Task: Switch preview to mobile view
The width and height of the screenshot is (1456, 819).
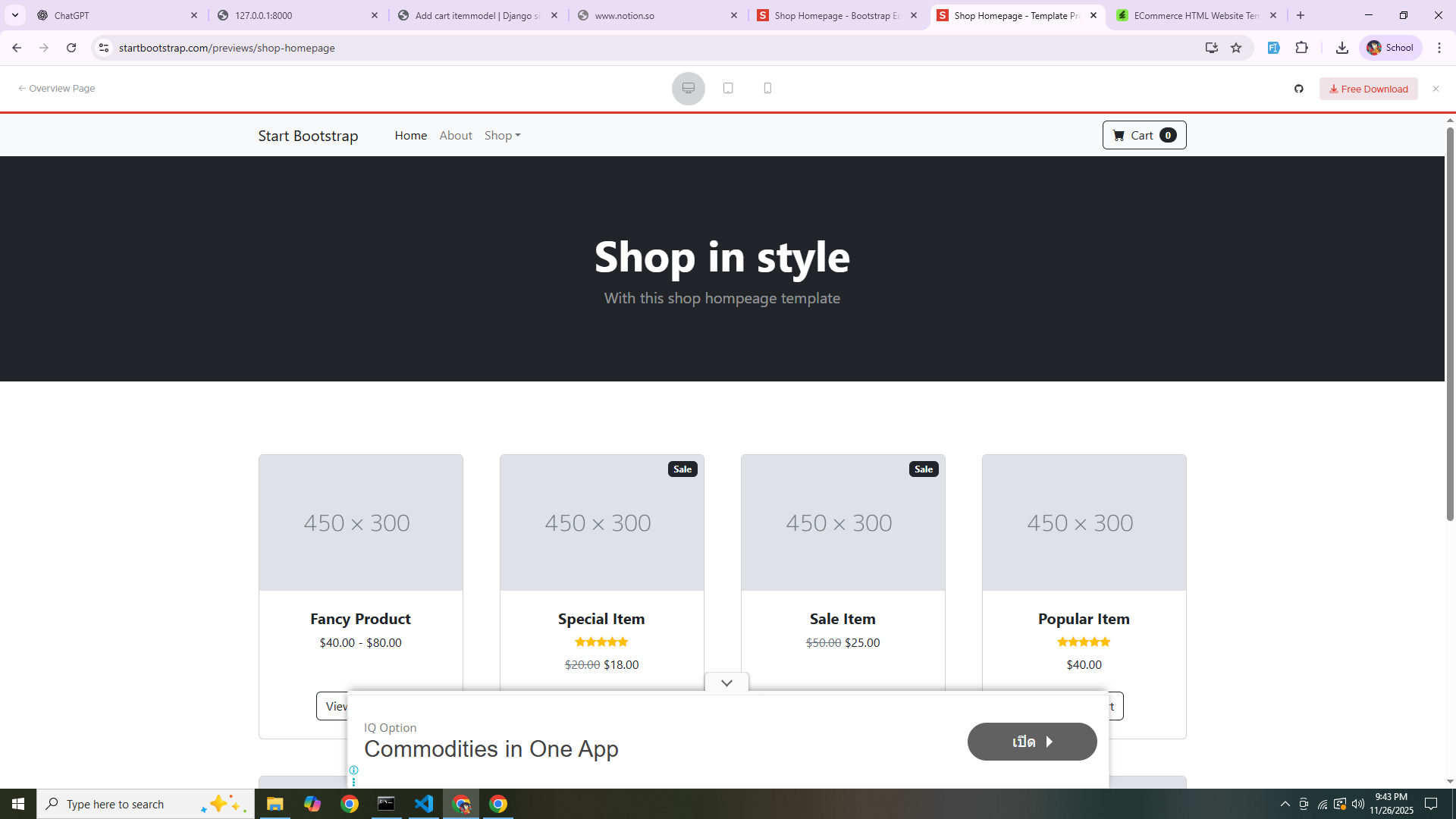Action: pyautogui.click(x=767, y=88)
